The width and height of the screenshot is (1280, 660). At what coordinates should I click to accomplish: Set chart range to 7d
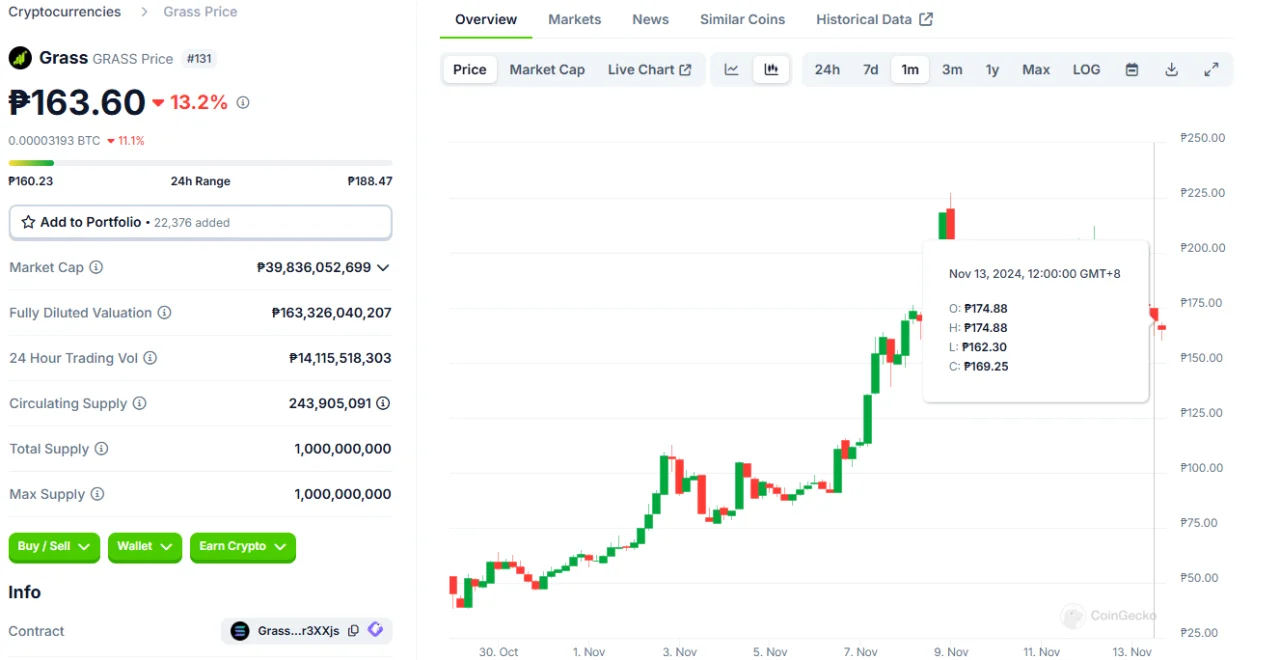pos(871,70)
